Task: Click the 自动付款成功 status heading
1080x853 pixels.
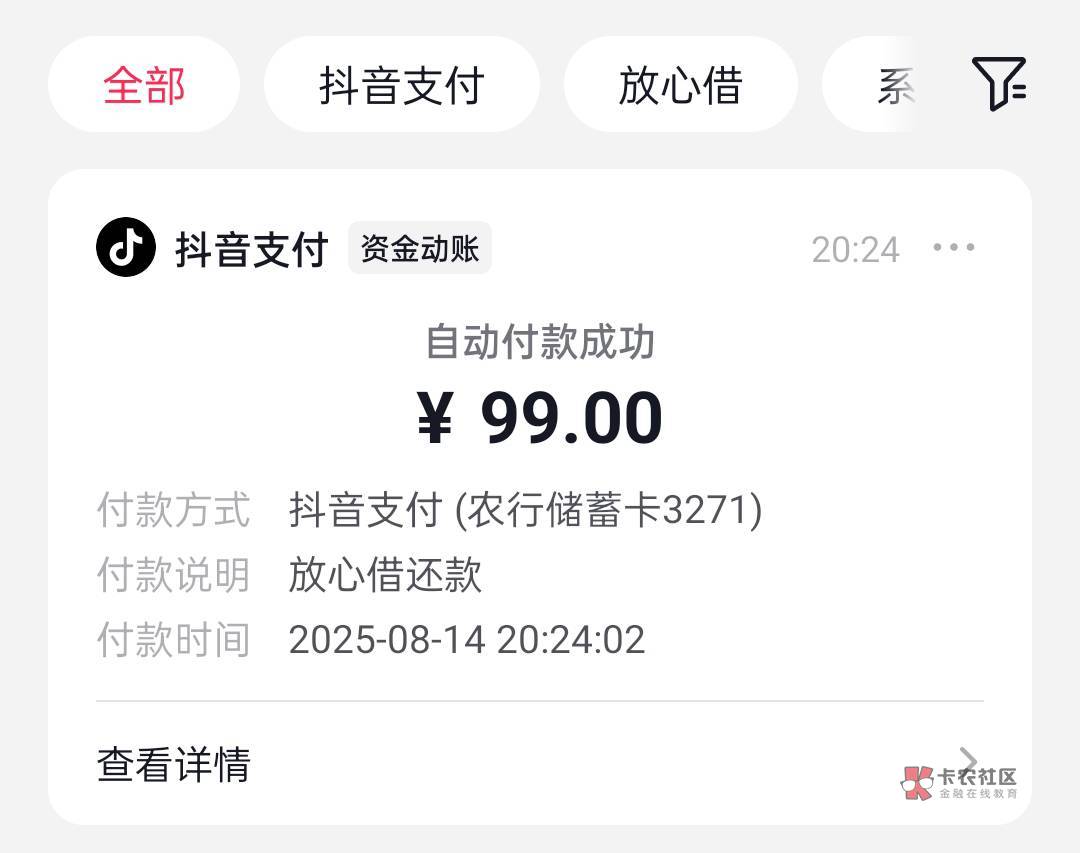Action: pos(540,342)
